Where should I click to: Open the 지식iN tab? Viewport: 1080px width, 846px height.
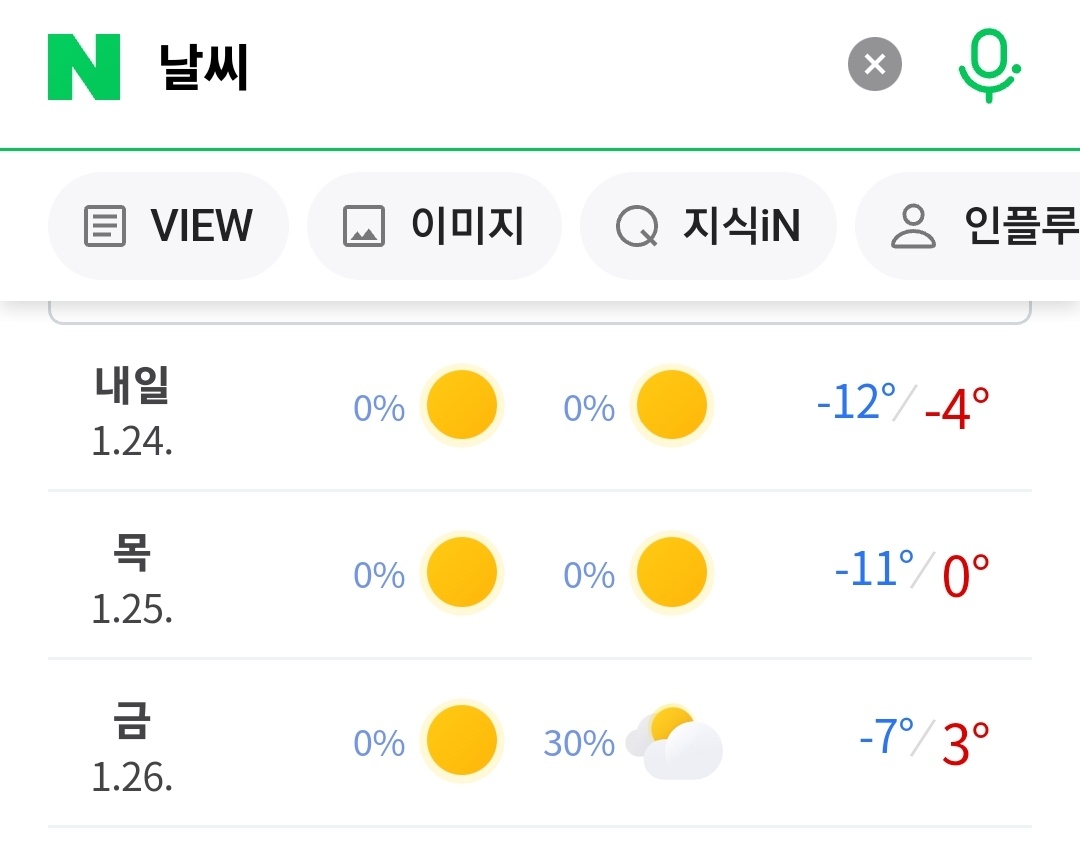[708, 226]
